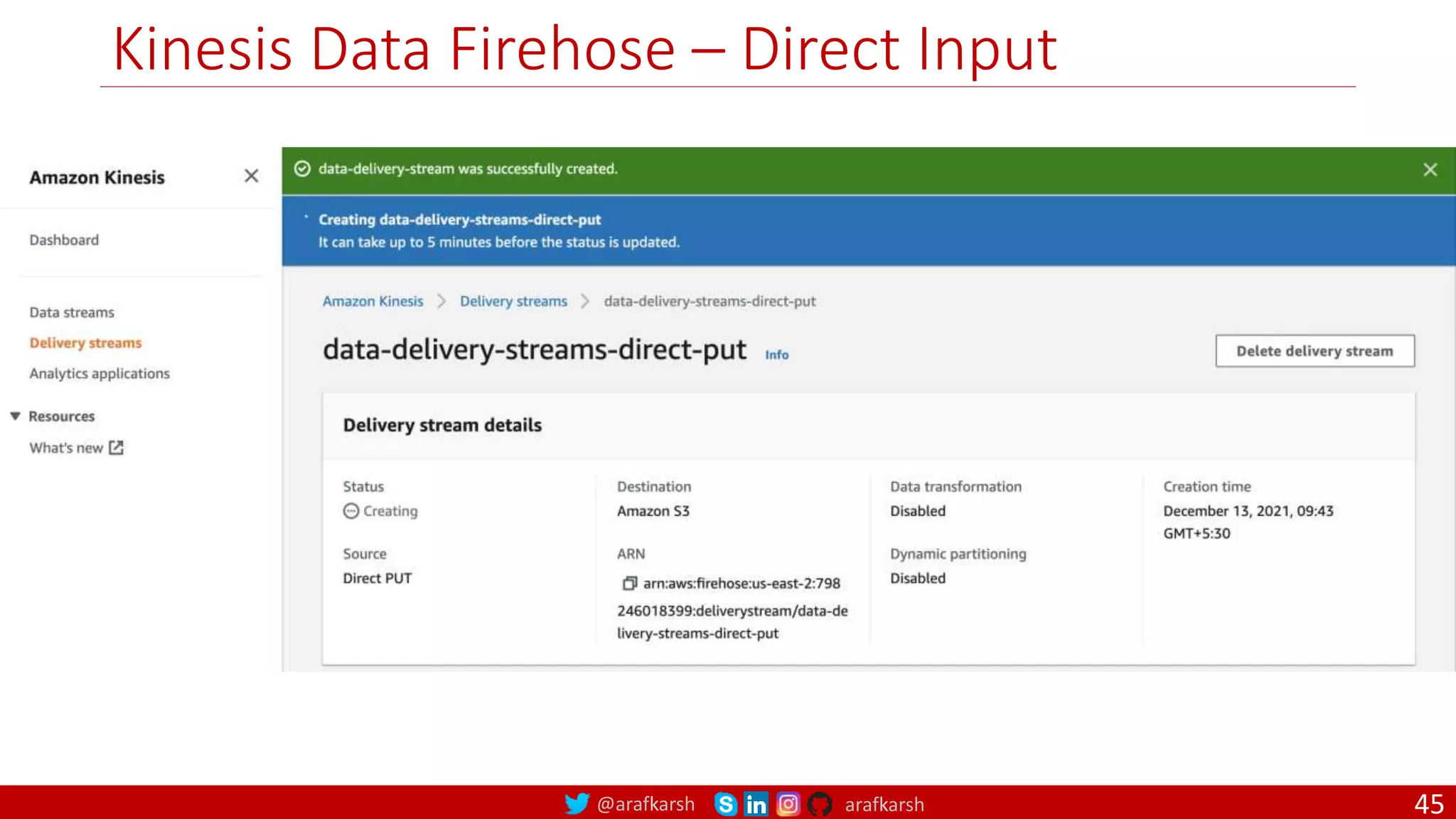The image size is (1456, 819).
Task: Click Delivery streams breadcrumb link
Action: tap(513, 301)
